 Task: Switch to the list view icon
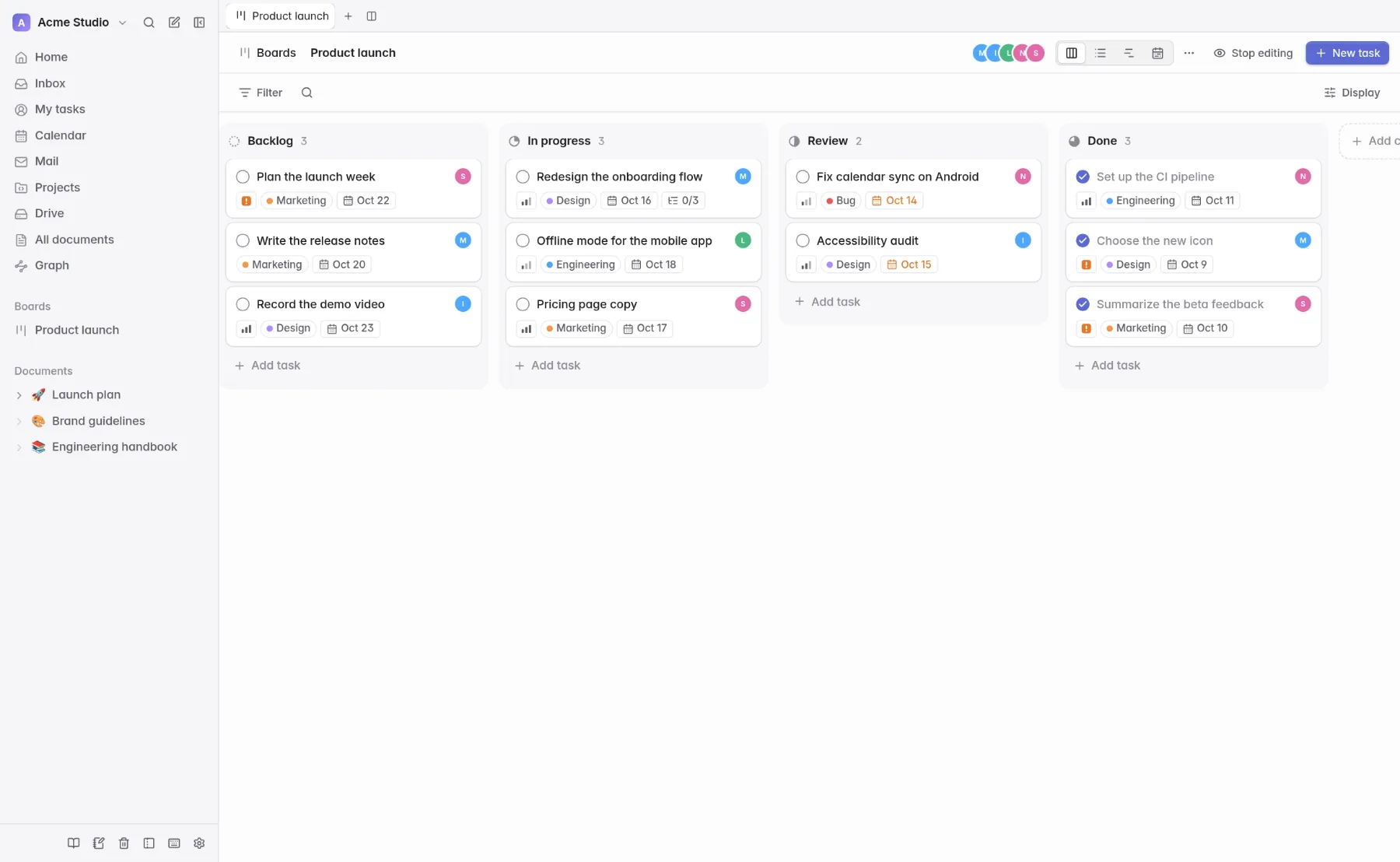pos(1100,53)
